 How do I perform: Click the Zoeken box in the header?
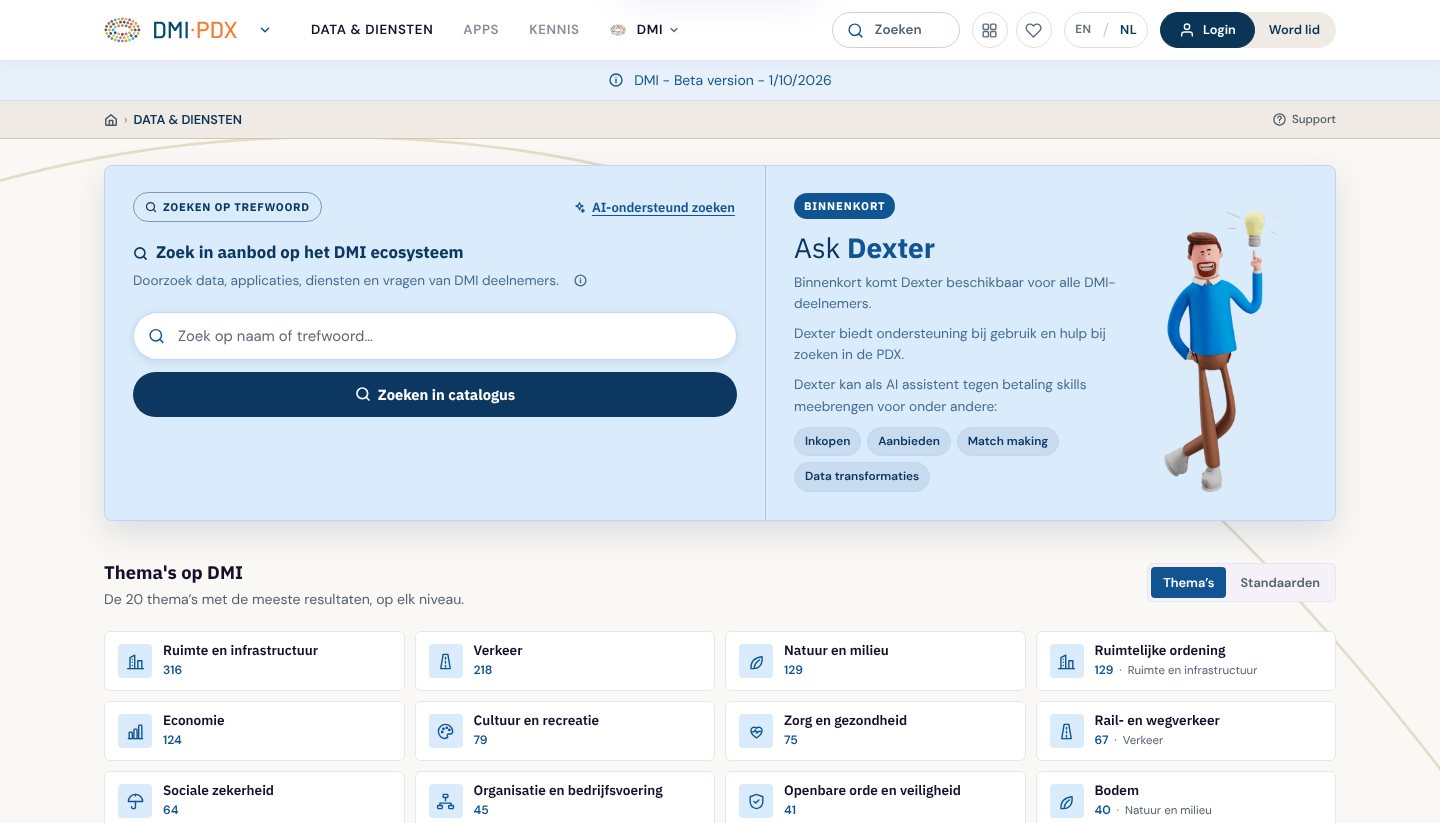(x=896, y=30)
